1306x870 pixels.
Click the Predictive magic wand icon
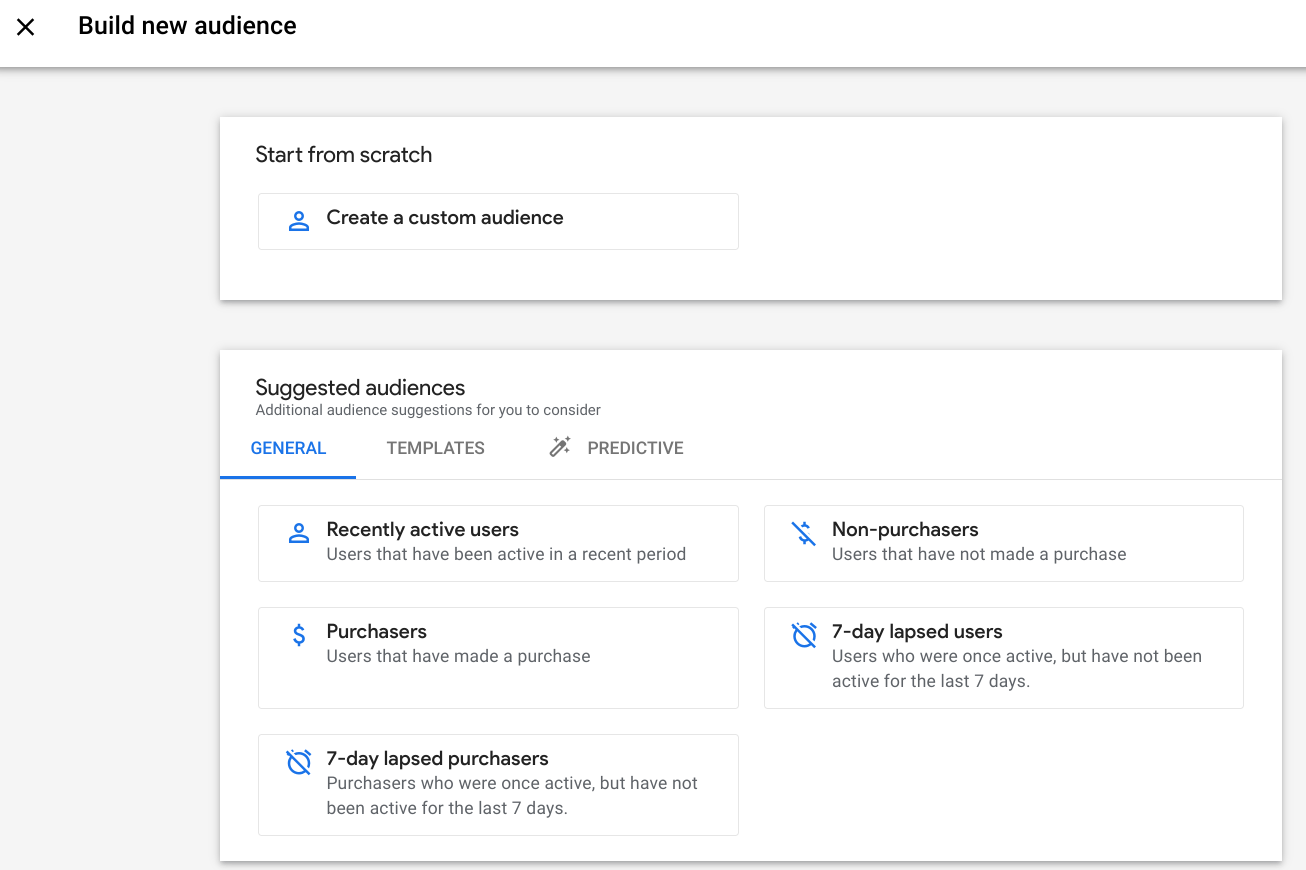(560, 447)
